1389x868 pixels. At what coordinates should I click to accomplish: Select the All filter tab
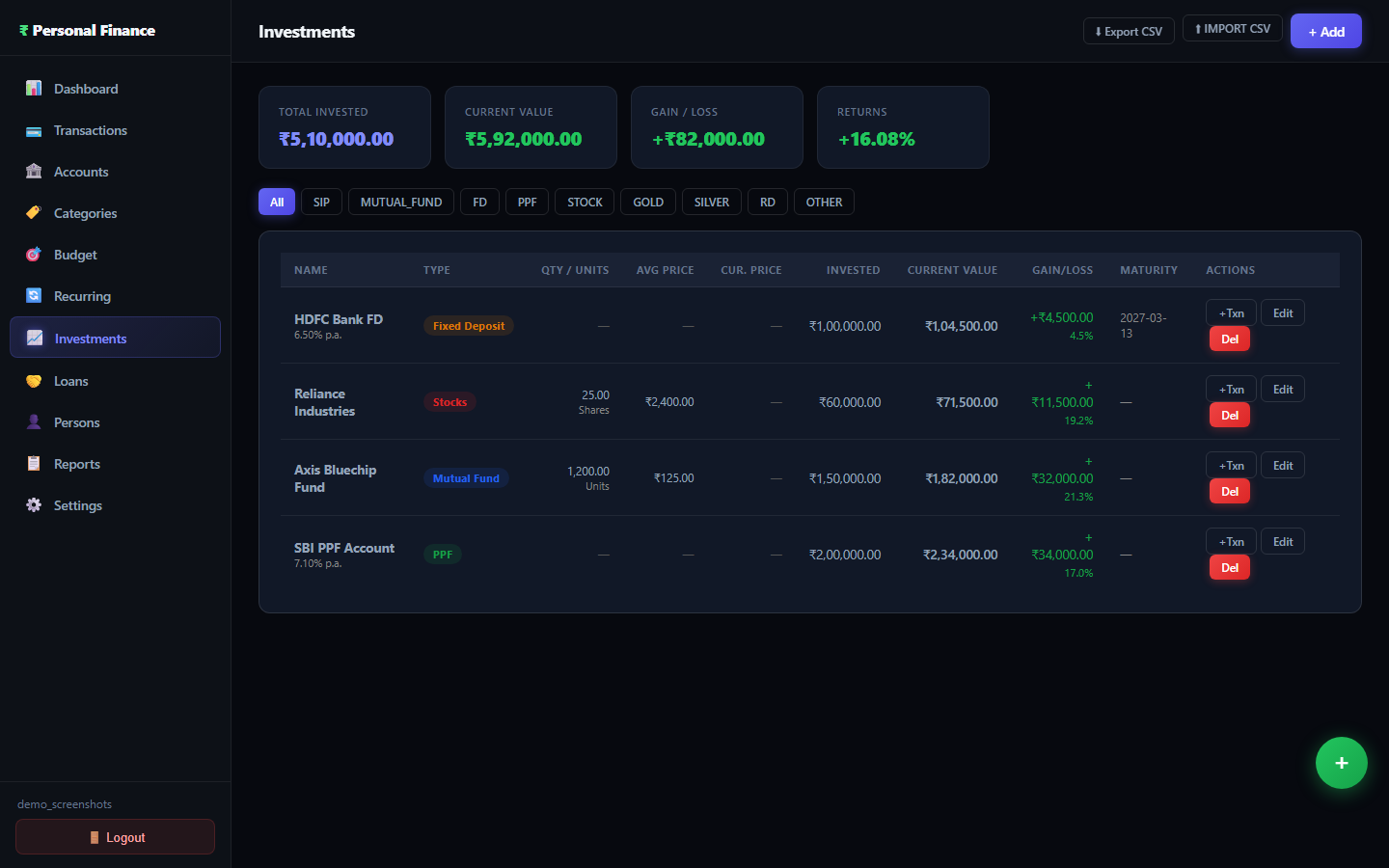point(277,202)
